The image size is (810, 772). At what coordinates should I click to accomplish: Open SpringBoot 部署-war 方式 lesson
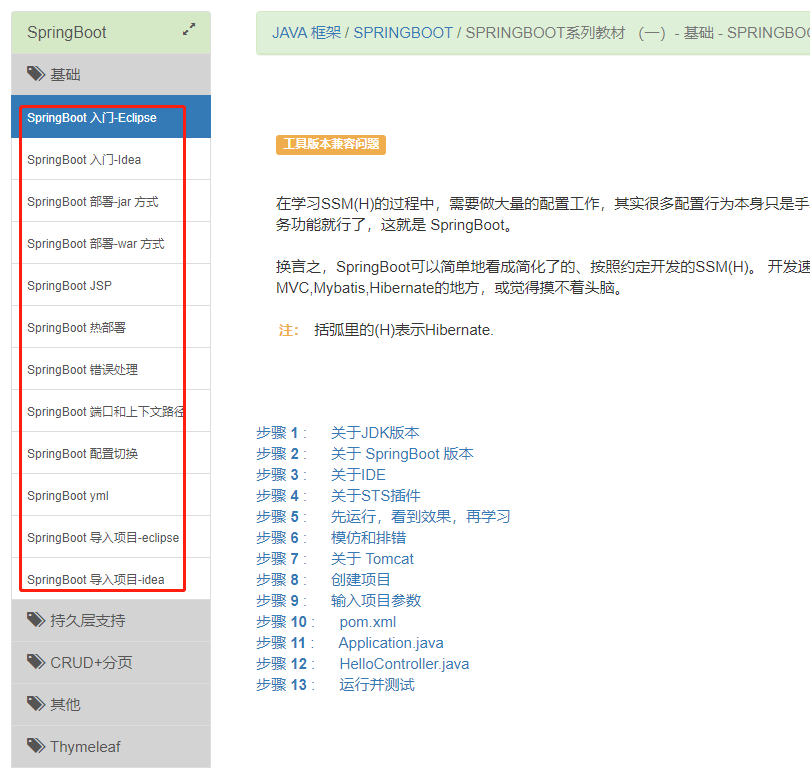111,243
